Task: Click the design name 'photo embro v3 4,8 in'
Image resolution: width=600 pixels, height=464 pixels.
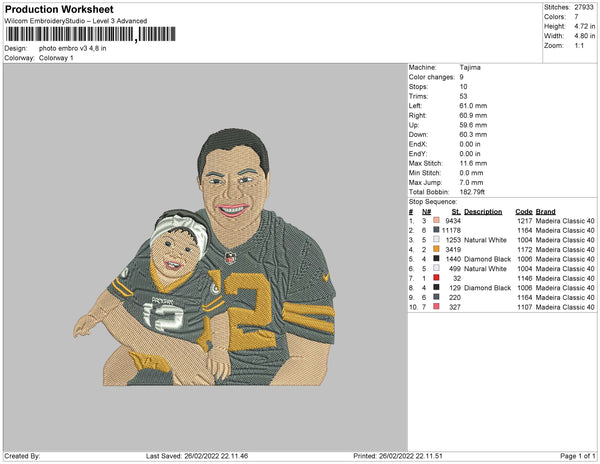Action: pyautogui.click(x=73, y=49)
